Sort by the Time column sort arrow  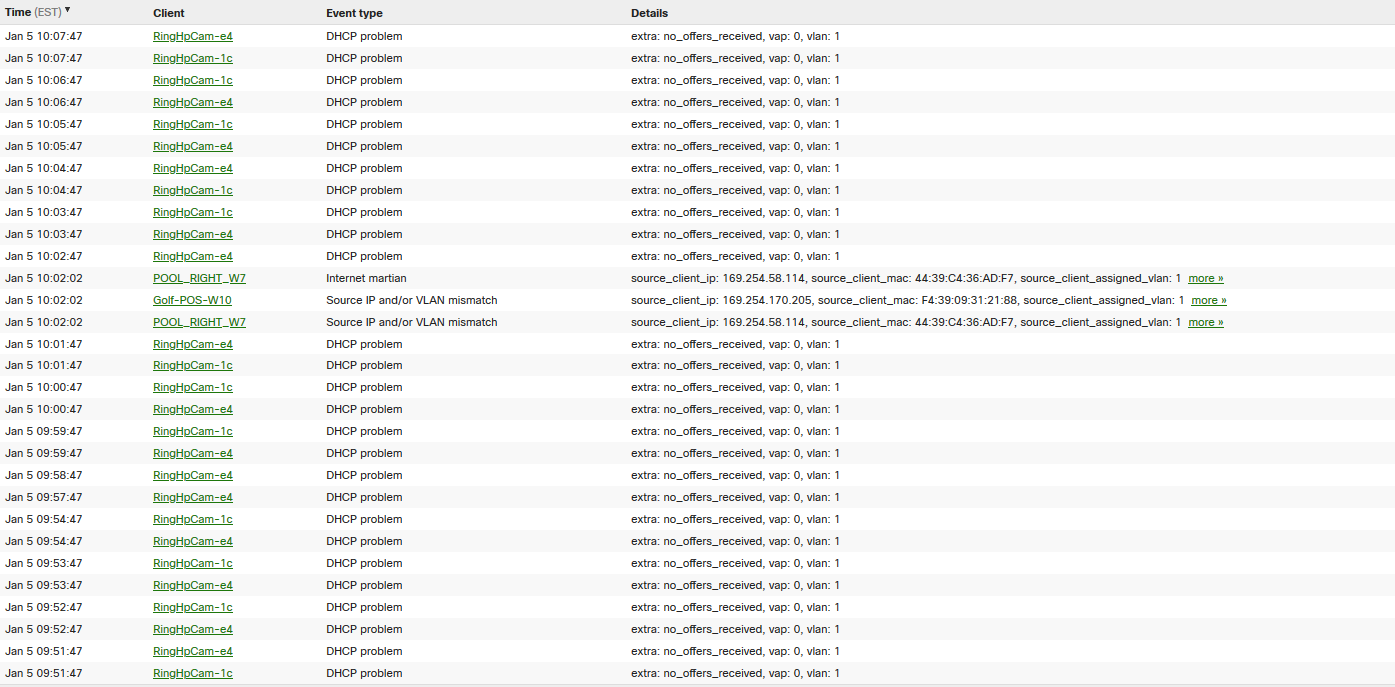point(68,10)
